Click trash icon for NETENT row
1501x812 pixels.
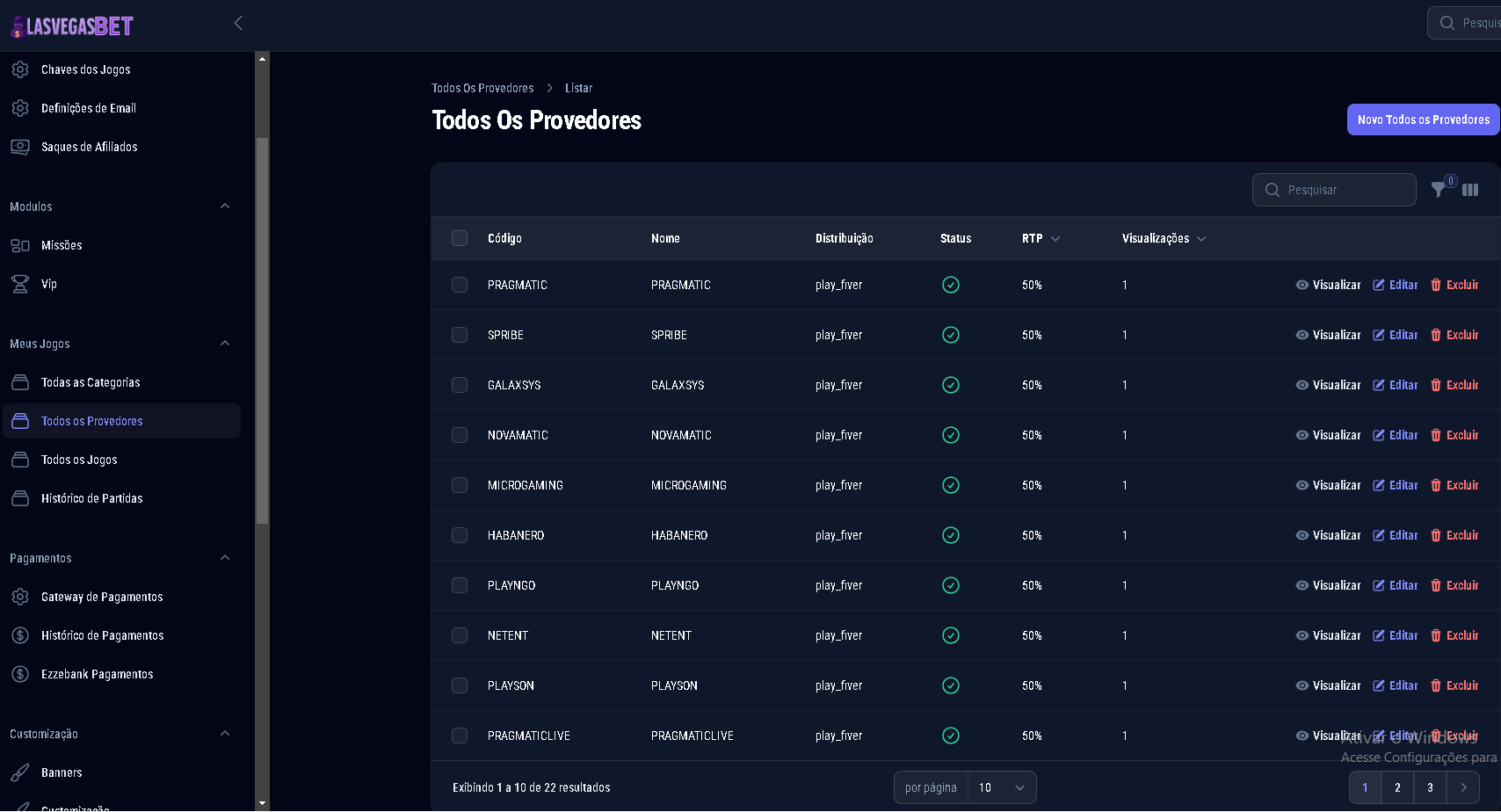point(1436,635)
